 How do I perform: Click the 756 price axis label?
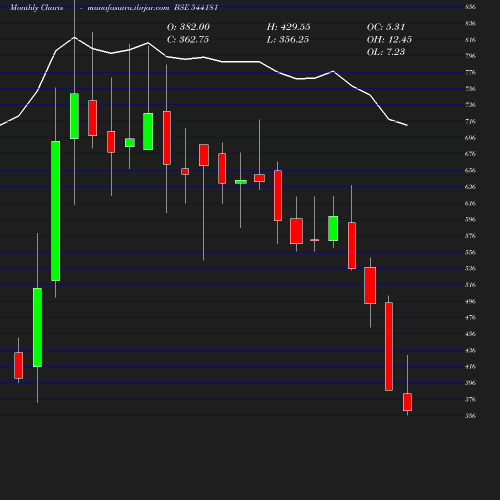[x=470, y=89]
